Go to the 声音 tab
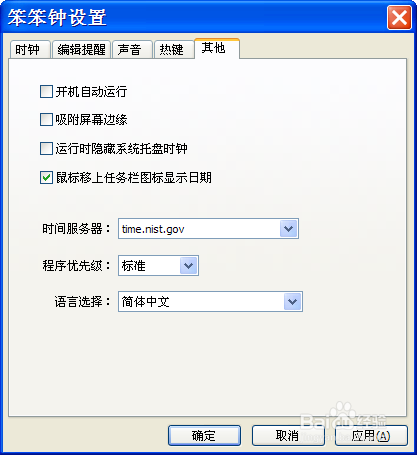Viewport: 417px width, 455px height. [x=132, y=50]
